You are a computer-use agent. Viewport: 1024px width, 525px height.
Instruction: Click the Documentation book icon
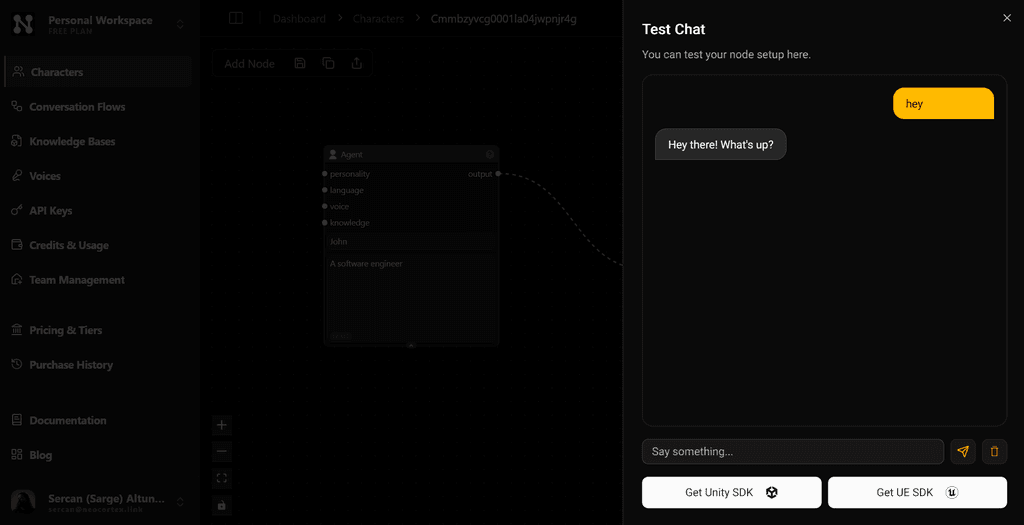coord(17,420)
